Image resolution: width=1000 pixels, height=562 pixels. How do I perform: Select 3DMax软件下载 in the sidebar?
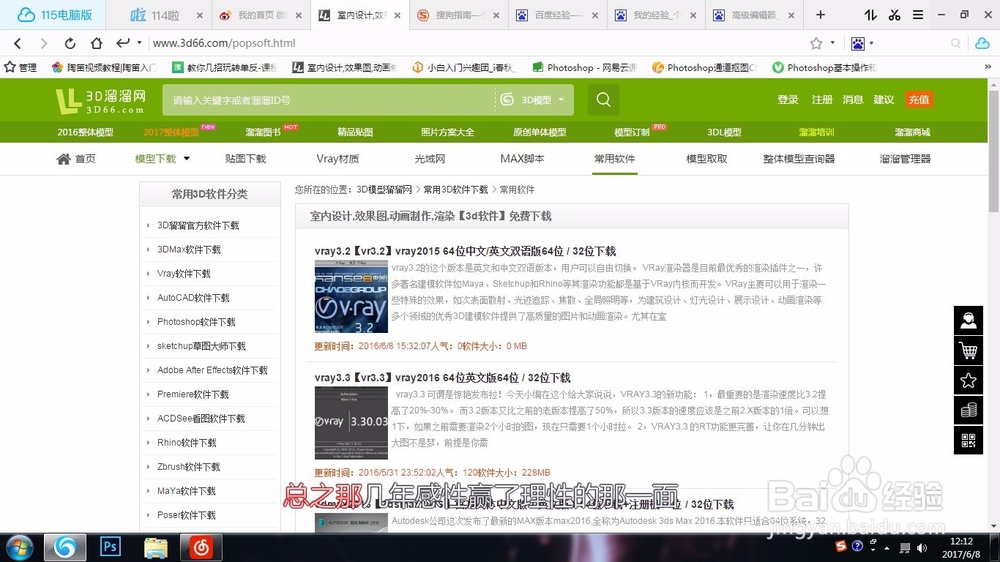pos(189,249)
